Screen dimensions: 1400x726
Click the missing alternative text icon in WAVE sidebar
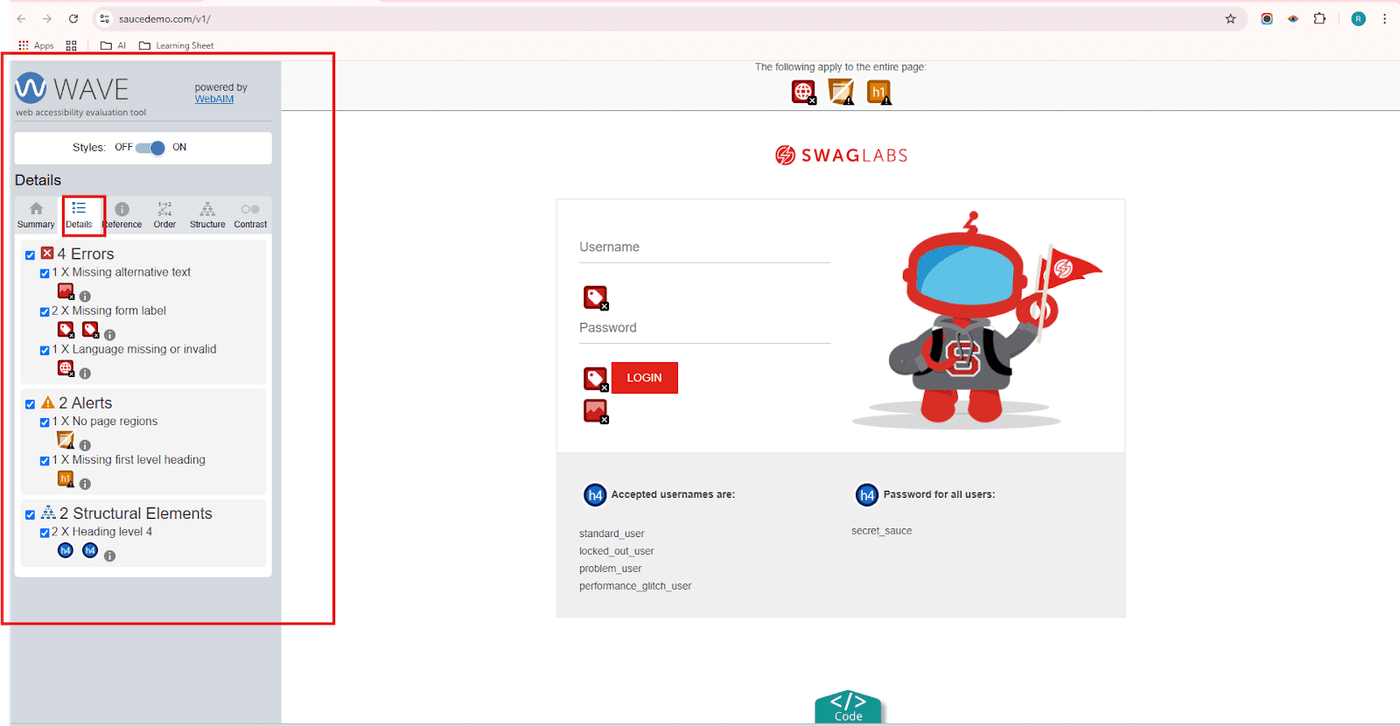tap(66, 291)
